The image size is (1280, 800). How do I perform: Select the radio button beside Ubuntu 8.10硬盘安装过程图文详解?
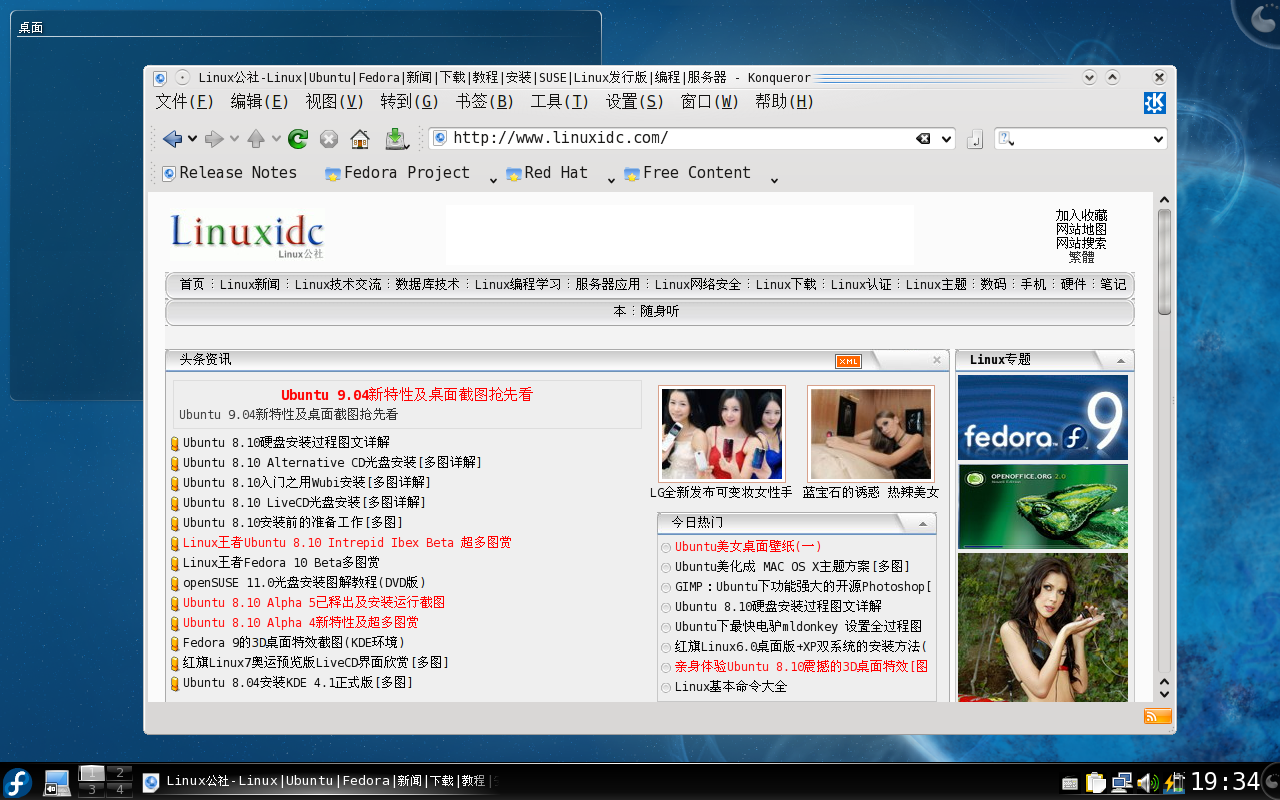coord(665,607)
